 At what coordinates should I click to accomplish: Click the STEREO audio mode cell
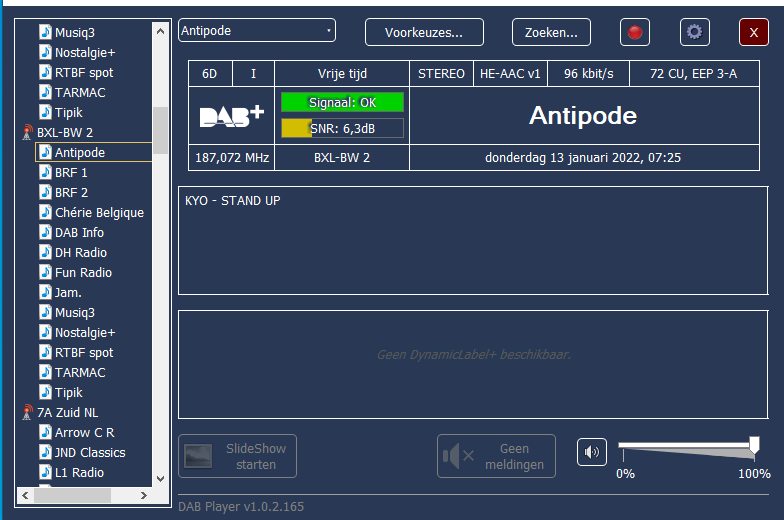point(442,74)
